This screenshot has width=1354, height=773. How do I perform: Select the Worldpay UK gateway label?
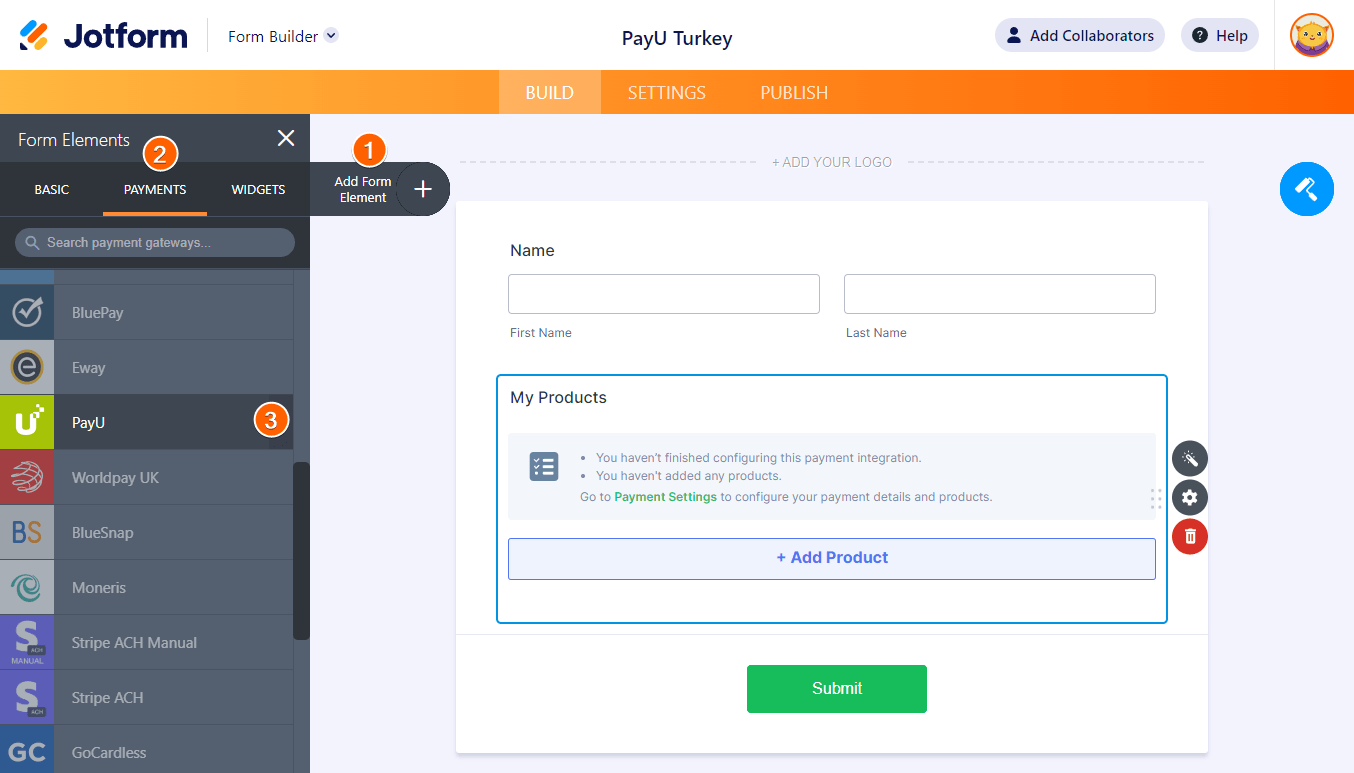pyautogui.click(x=116, y=478)
